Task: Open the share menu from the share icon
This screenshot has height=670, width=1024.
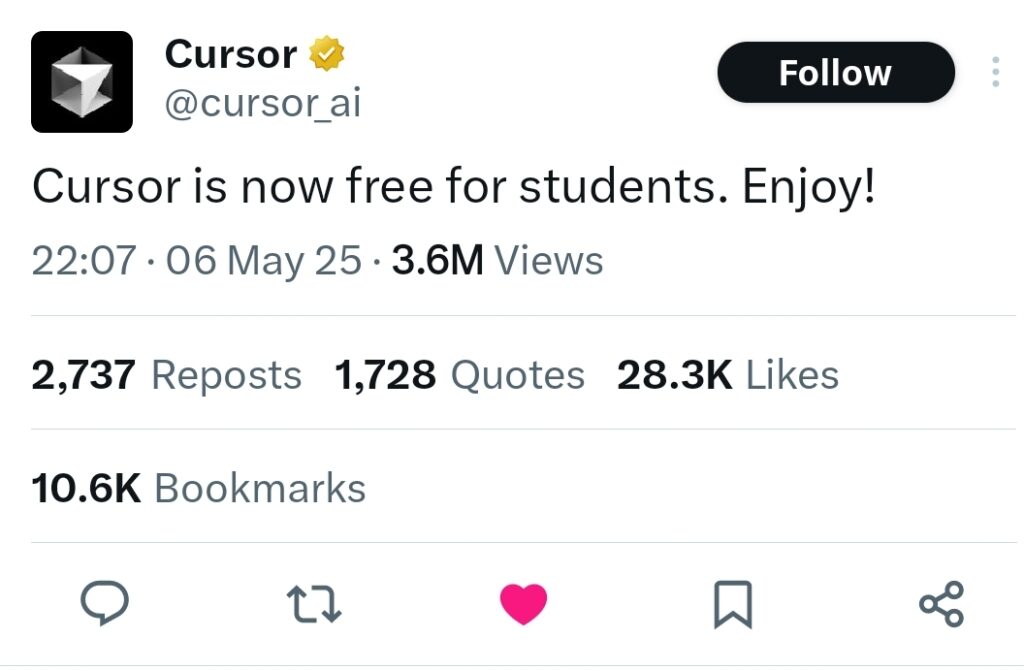Action: pos(941,601)
